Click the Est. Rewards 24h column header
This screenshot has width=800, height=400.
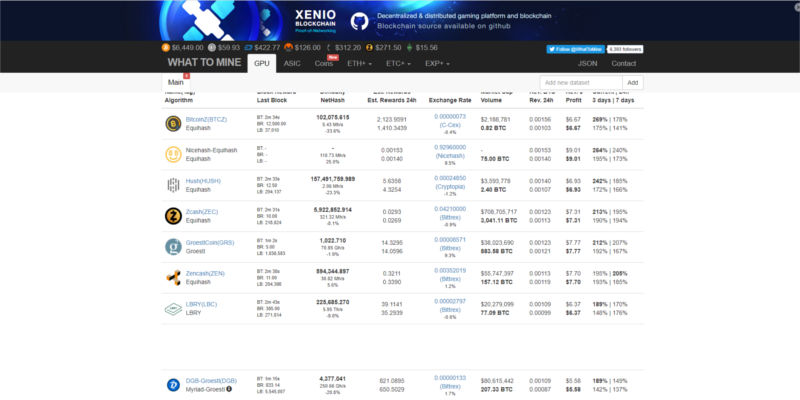coord(392,101)
